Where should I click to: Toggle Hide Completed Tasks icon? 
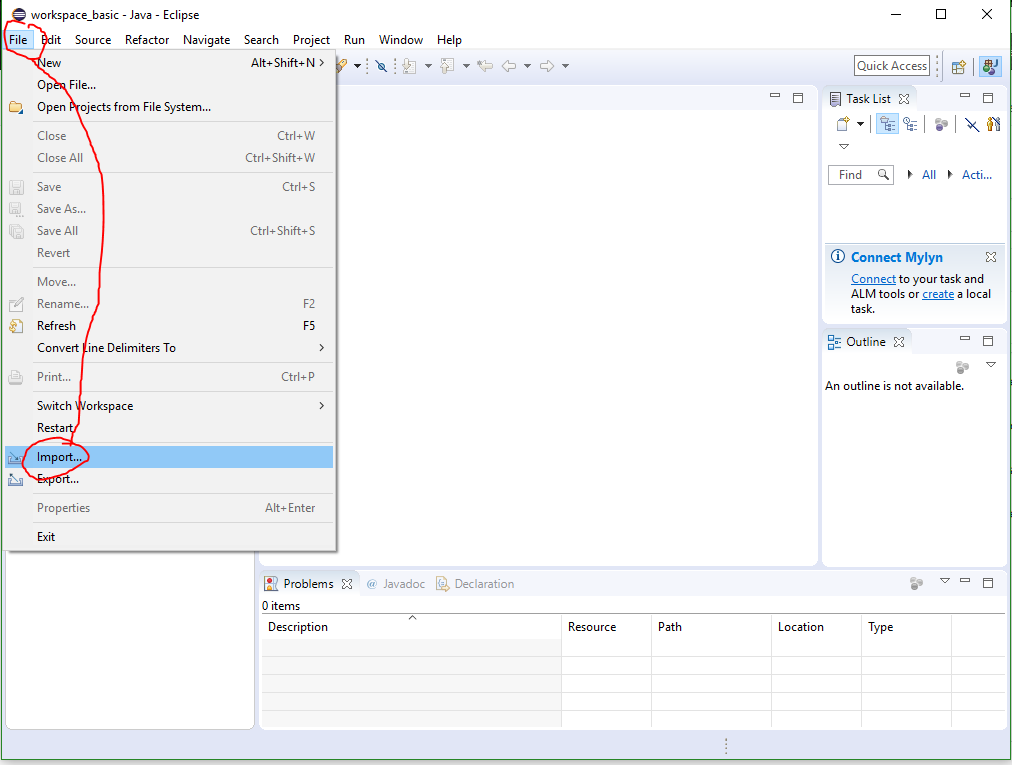pos(972,124)
